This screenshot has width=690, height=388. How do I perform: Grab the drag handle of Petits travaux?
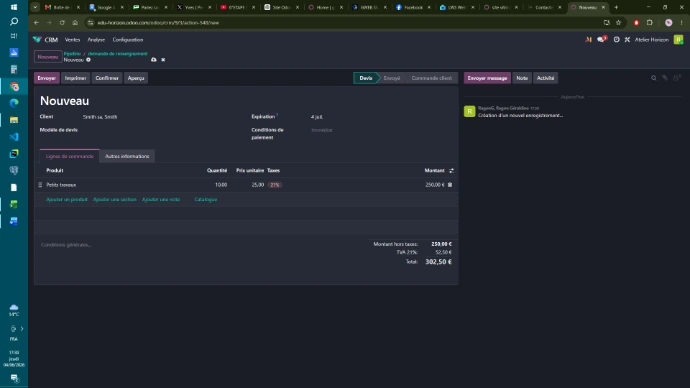pyautogui.click(x=40, y=185)
